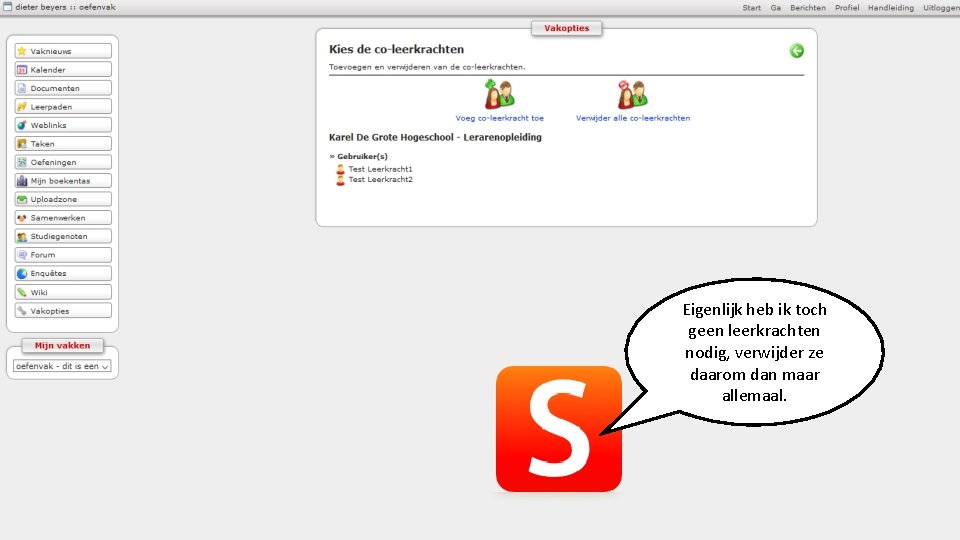Open the Kalender sidebar button
This screenshot has width=960, height=540.
pos(63,70)
